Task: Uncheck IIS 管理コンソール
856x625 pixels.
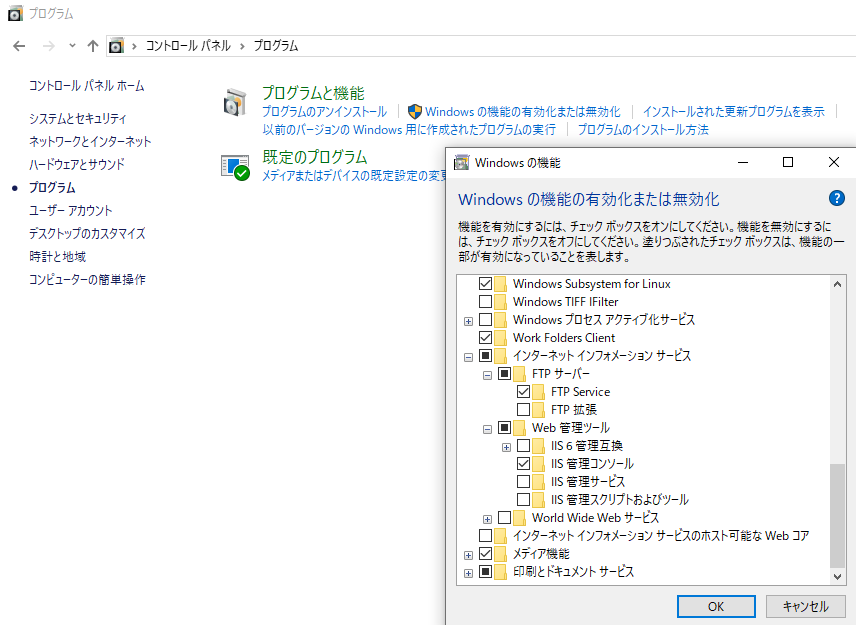Action: click(524, 464)
